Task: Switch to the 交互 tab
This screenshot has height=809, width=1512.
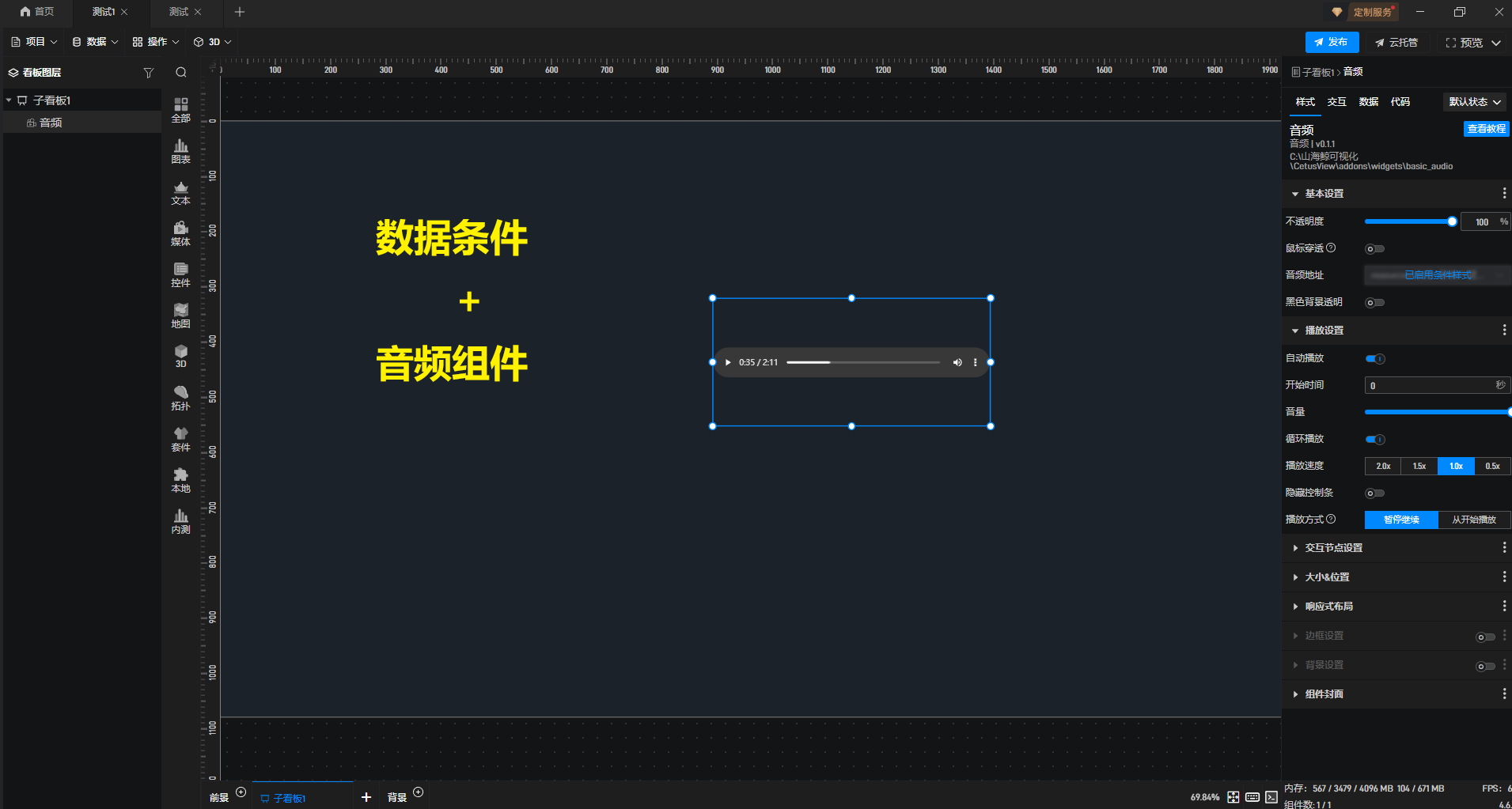Action: [x=1336, y=102]
